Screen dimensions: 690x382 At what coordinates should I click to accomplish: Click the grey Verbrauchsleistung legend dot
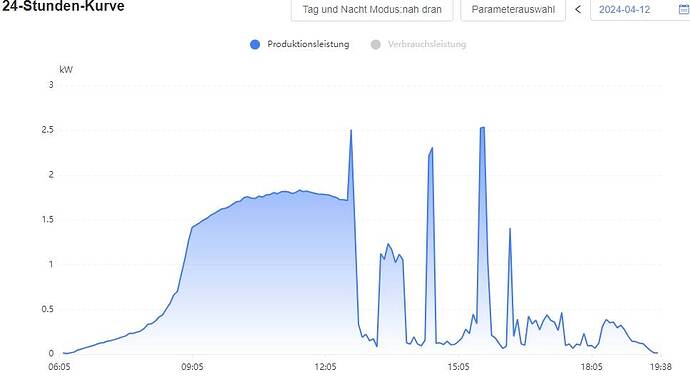(x=375, y=44)
